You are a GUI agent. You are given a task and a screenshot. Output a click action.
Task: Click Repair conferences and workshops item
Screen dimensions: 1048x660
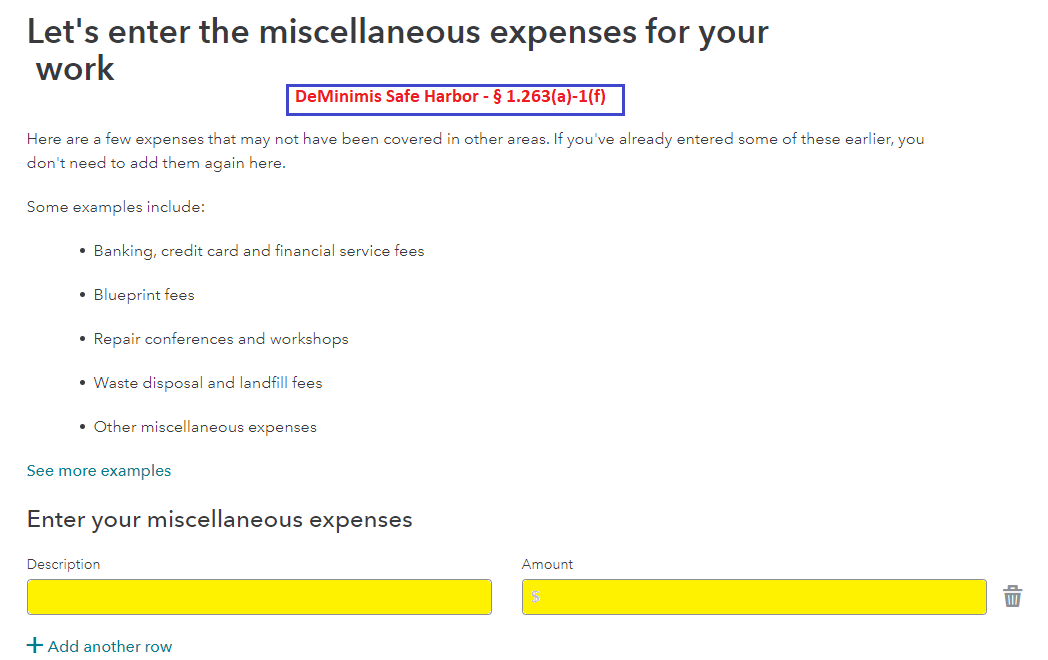pos(221,339)
